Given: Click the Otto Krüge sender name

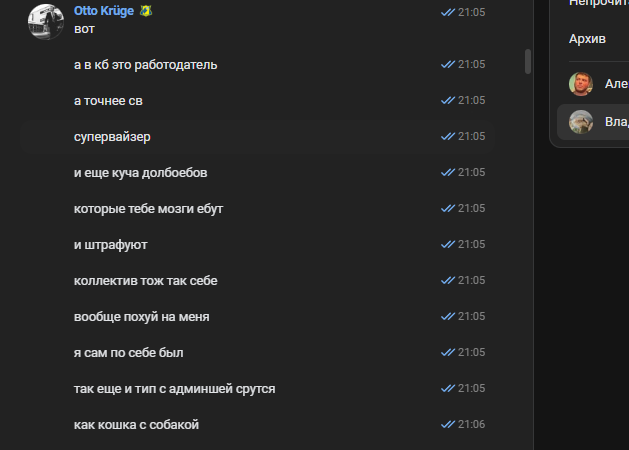Looking at the screenshot, I should click(105, 11).
